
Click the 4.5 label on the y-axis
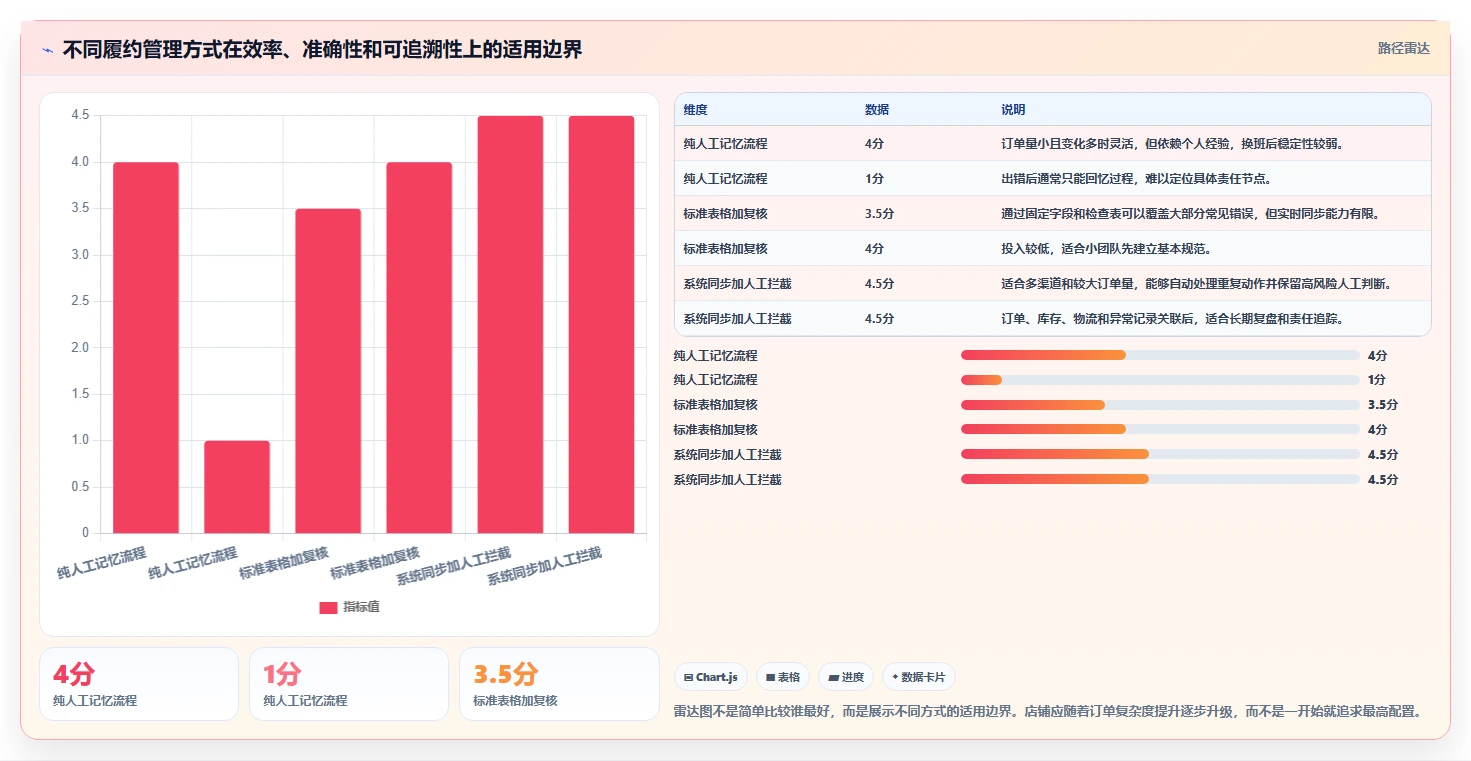pyautogui.click(x=80, y=115)
